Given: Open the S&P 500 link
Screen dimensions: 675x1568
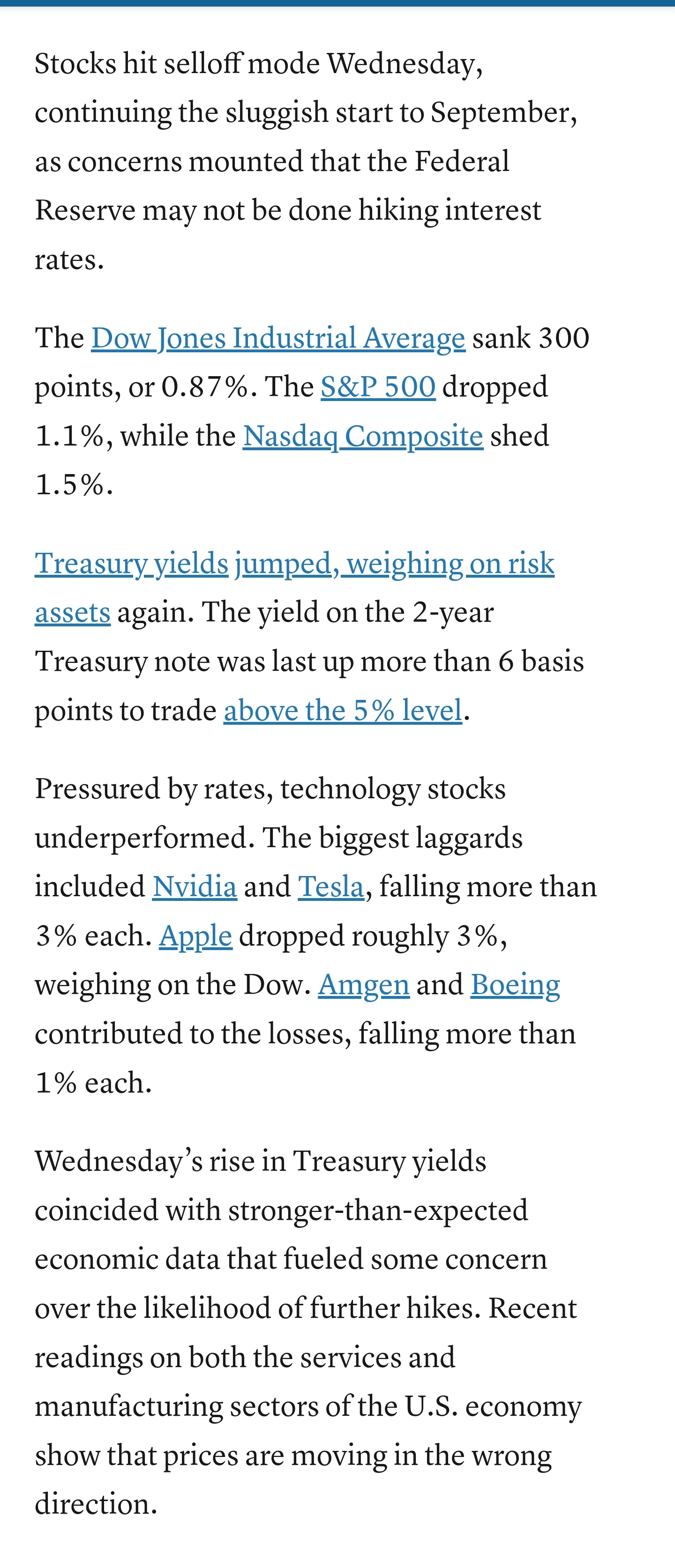Looking at the screenshot, I should pos(378,387).
